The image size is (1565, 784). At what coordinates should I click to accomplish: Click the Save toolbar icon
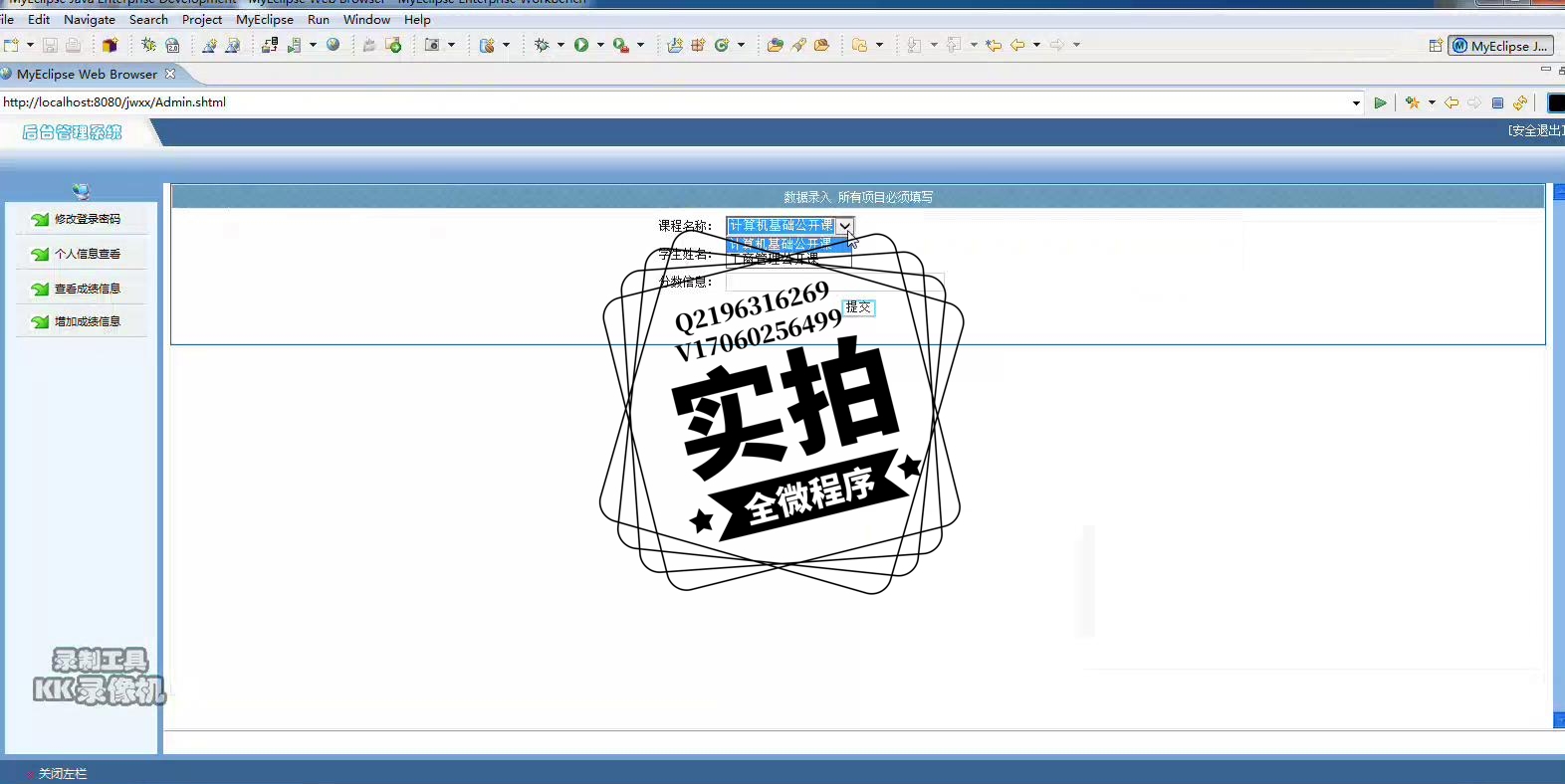(50, 45)
